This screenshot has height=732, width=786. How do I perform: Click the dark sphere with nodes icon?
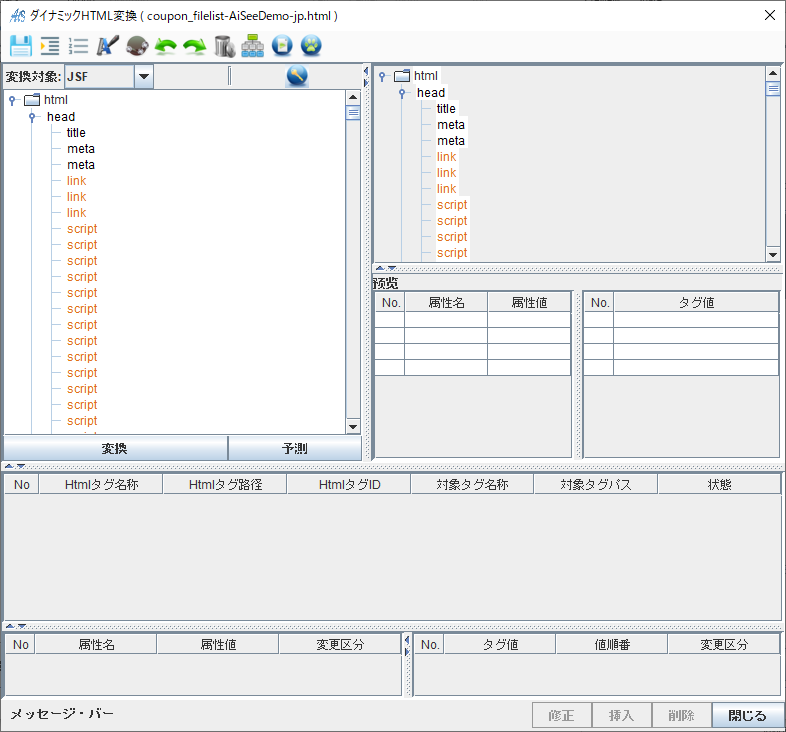click(137, 46)
